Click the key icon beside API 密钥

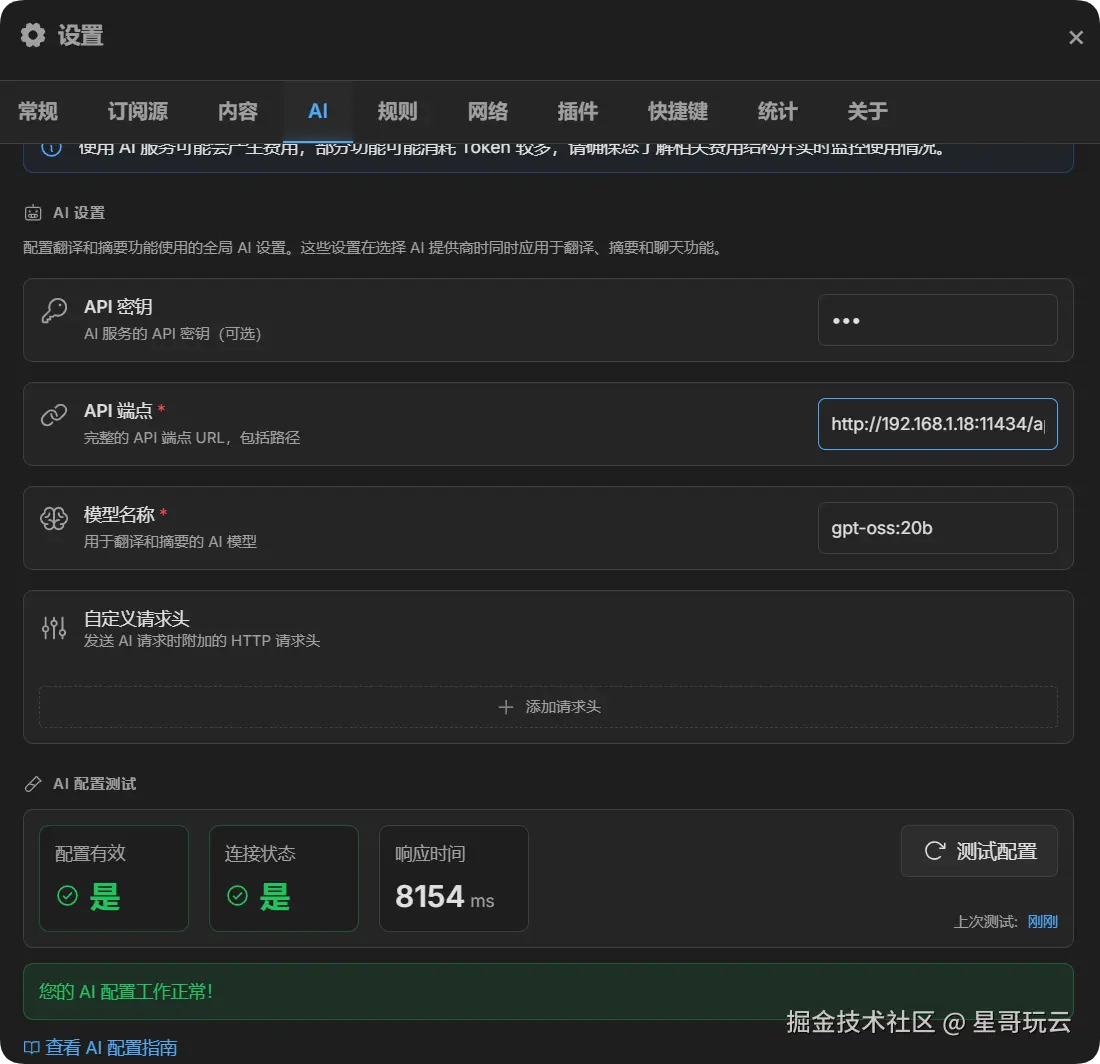click(54, 310)
